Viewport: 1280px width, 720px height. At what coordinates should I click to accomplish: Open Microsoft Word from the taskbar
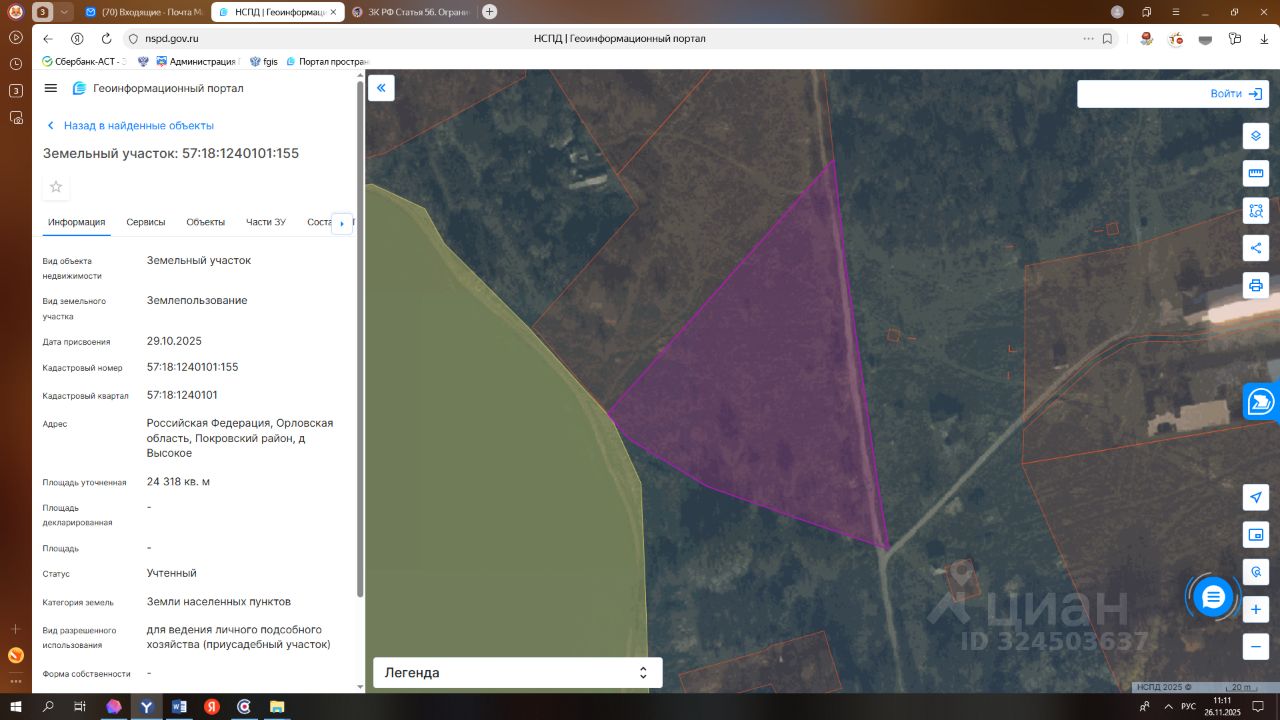[x=179, y=706]
